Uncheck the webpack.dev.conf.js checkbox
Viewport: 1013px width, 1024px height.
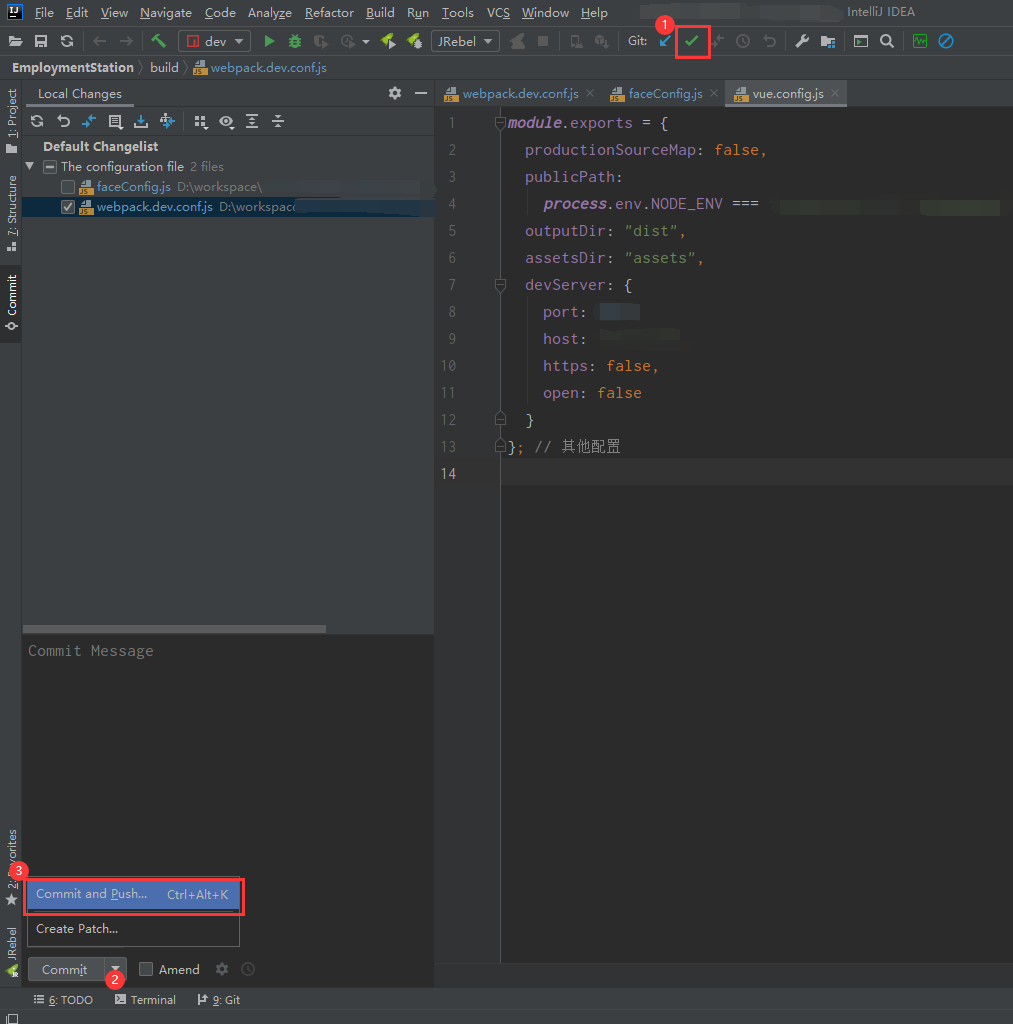coord(68,207)
